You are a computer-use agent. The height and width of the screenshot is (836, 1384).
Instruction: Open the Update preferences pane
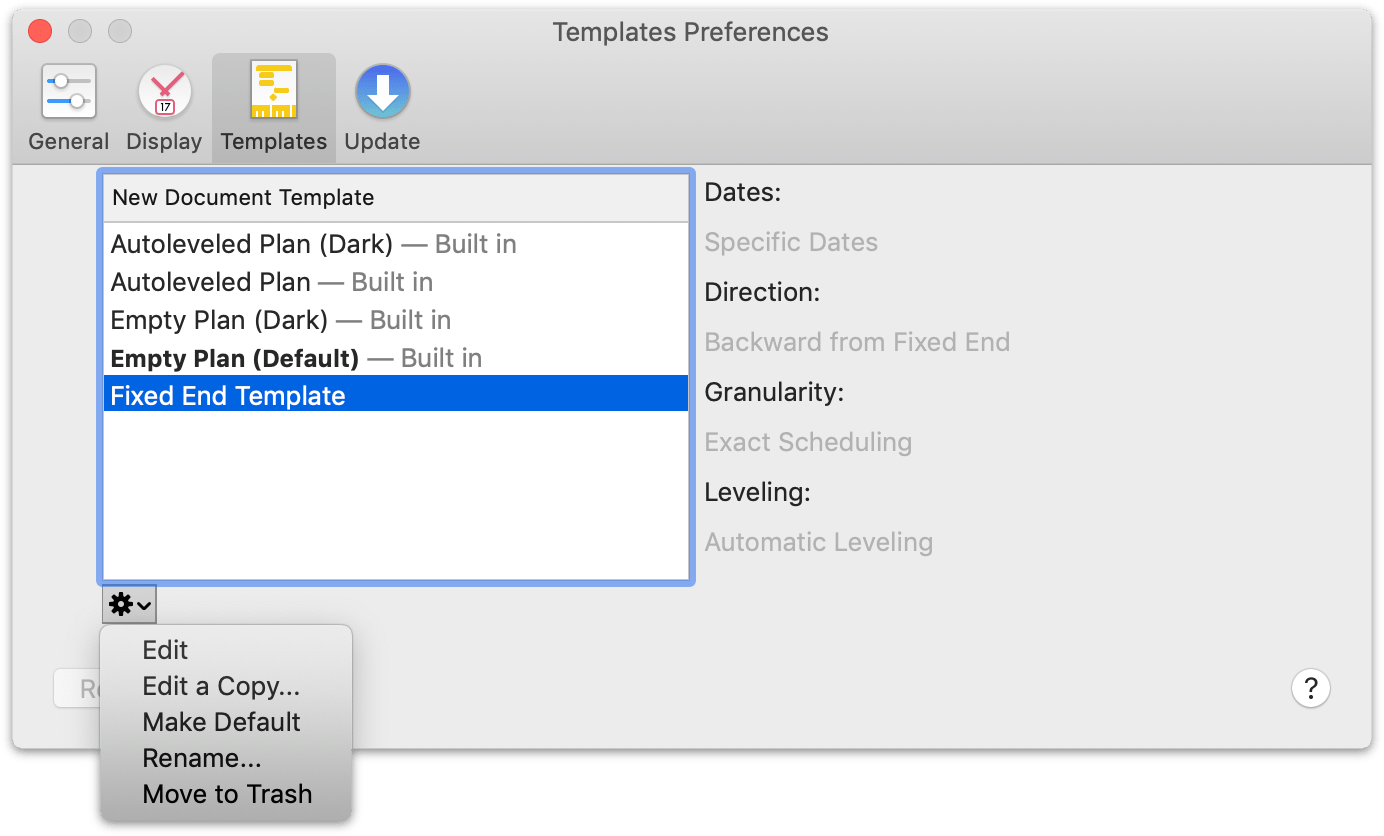(382, 109)
